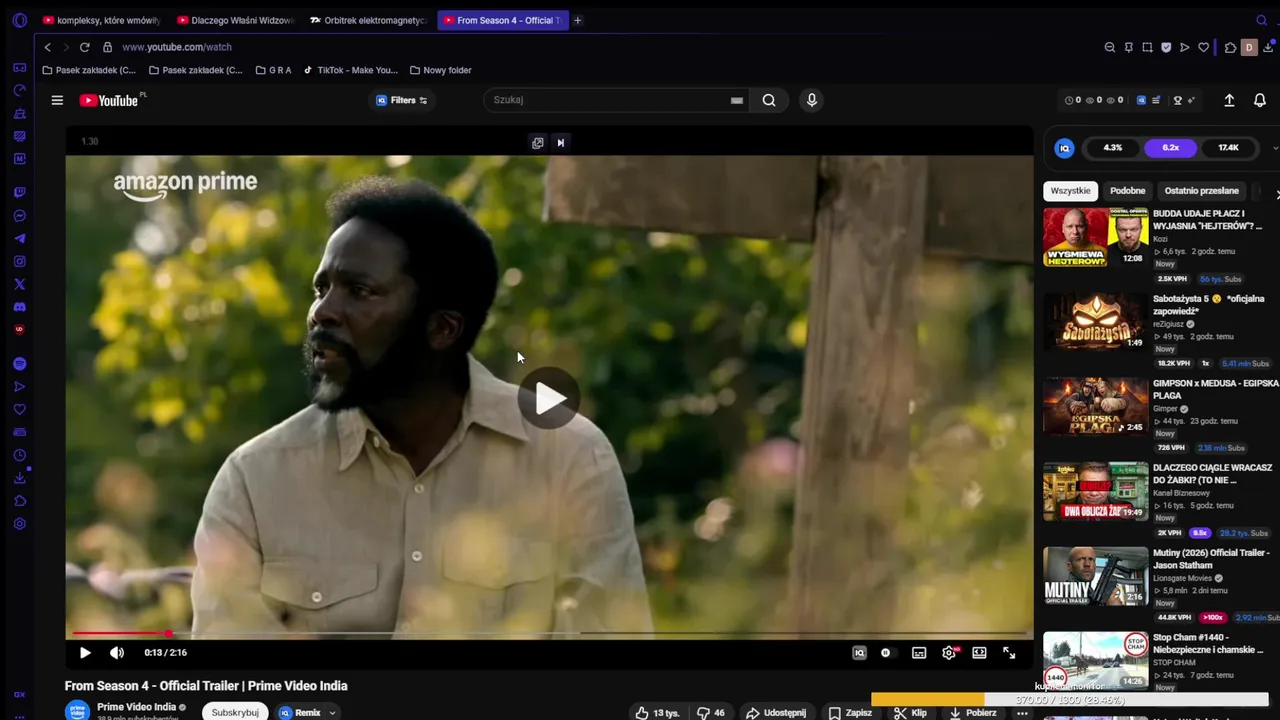Open the zoom-out magnifier in address bar
The height and width of the screenshot is (720, 1280).
tap(1109, 47)
